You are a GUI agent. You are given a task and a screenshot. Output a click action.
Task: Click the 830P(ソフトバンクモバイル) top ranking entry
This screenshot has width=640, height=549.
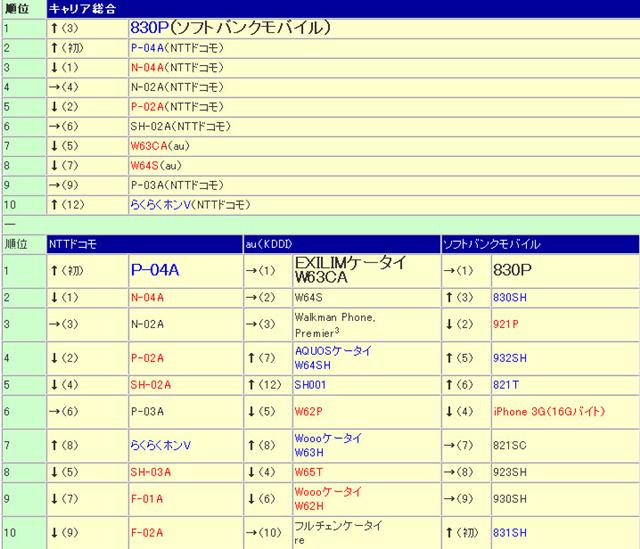pyautogui.click(x=230, y=28)
